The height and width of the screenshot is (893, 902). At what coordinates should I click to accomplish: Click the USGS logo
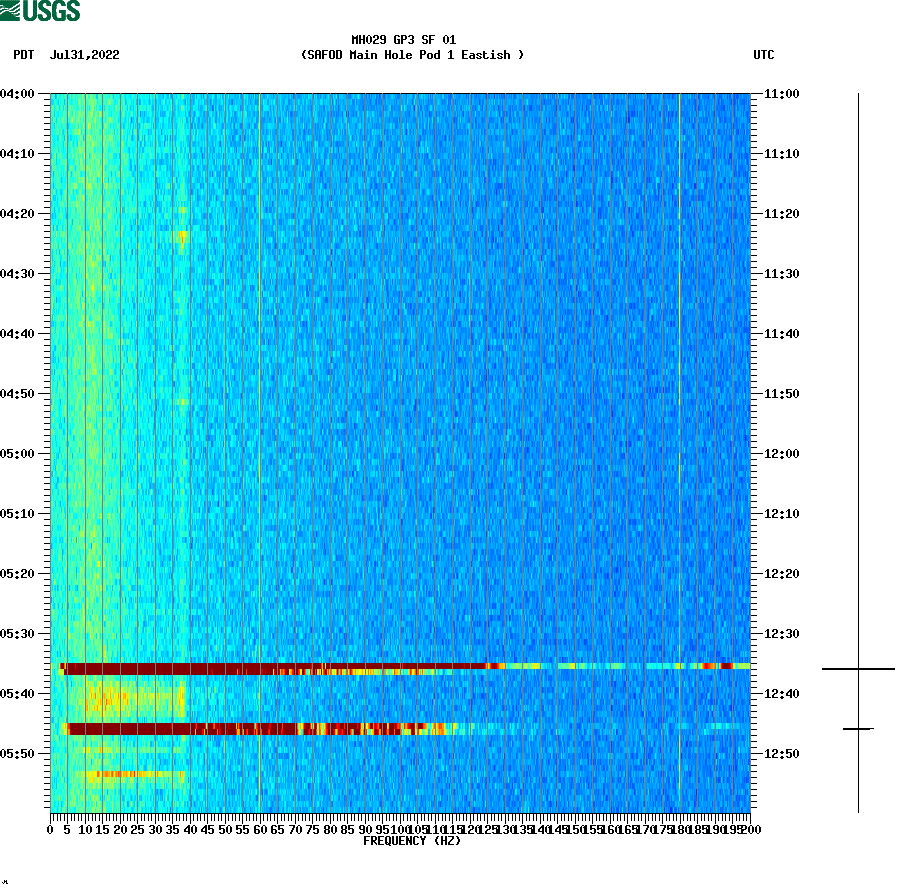(38, 10)
